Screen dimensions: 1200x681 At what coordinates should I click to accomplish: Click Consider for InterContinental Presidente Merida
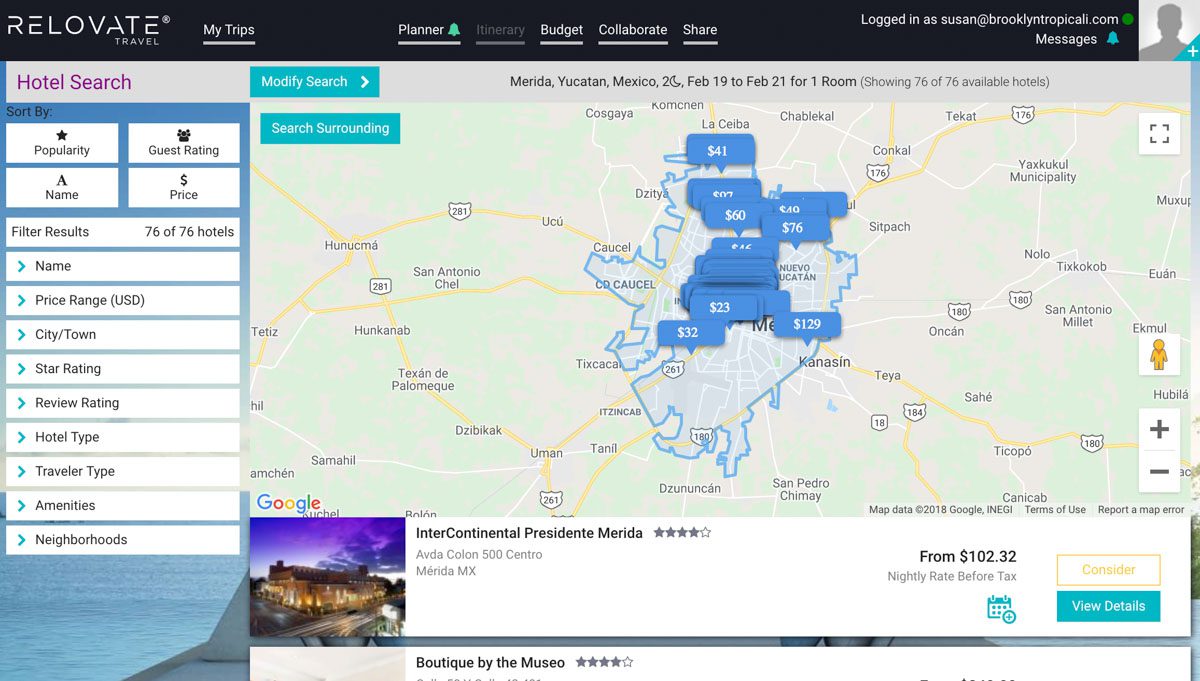(x=1108, y=570)
